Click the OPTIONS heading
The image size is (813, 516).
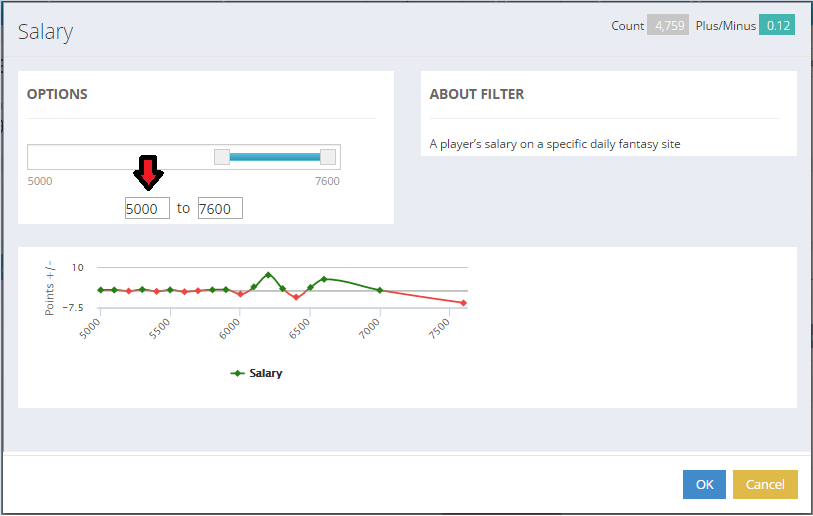tap(57, 94)
